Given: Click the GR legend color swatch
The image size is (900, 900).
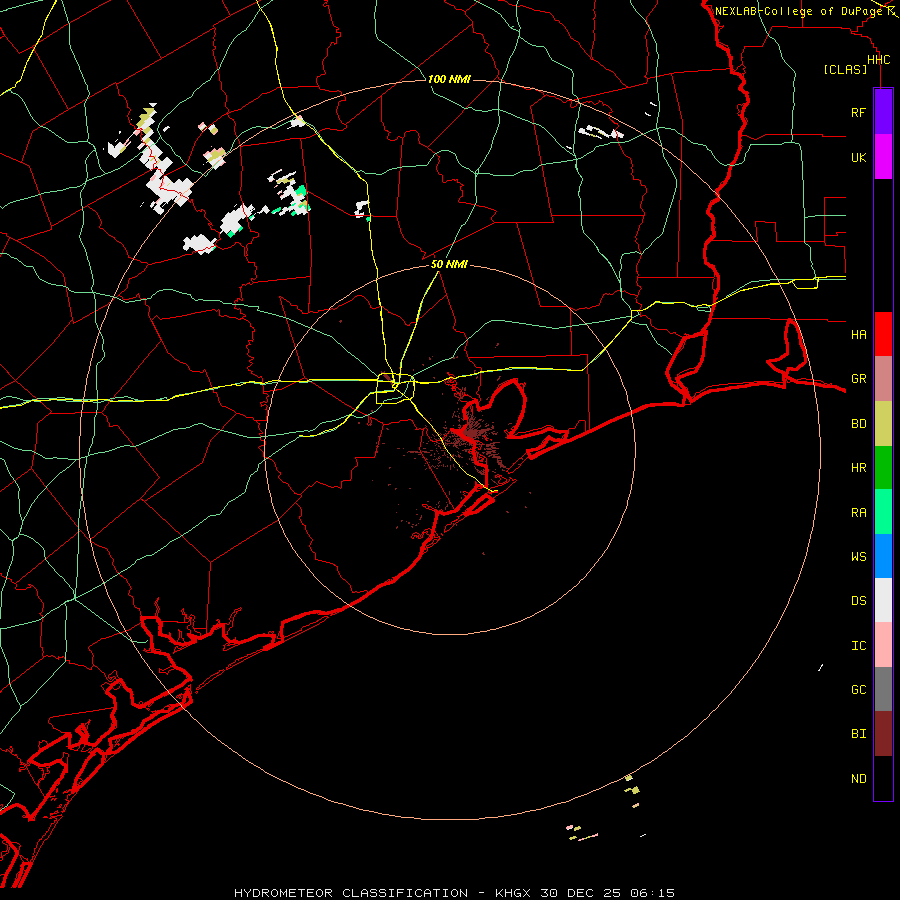Looking at the screenshot, I should point(883,379).
